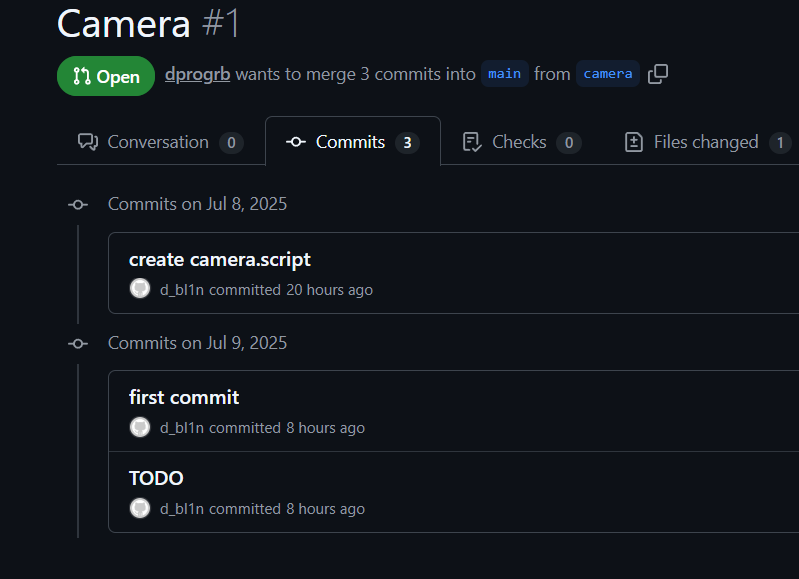Open dprogrb user profile link
The height and width of the screenshot is (579, 799).
pyautogui.click(x=198, y=74)
